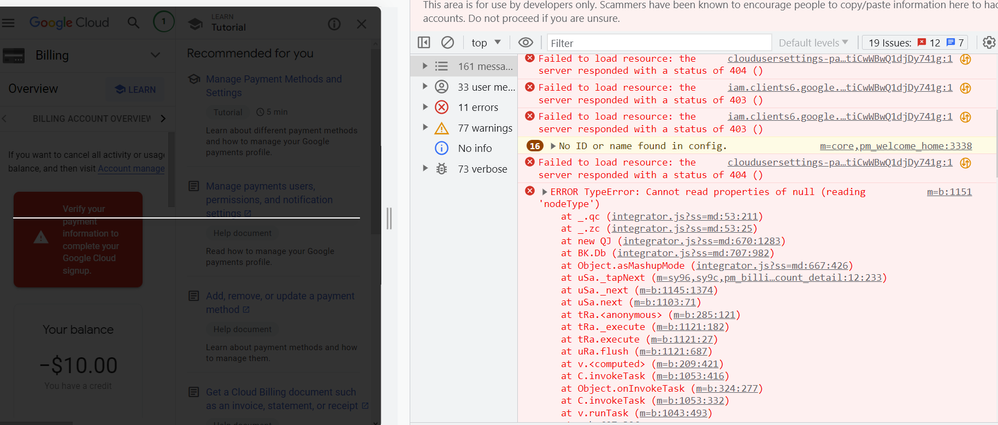This screenshot has height=425, width=998.
Task: Toggle the live expression eye icon
Action: click(x=525, y=43)
